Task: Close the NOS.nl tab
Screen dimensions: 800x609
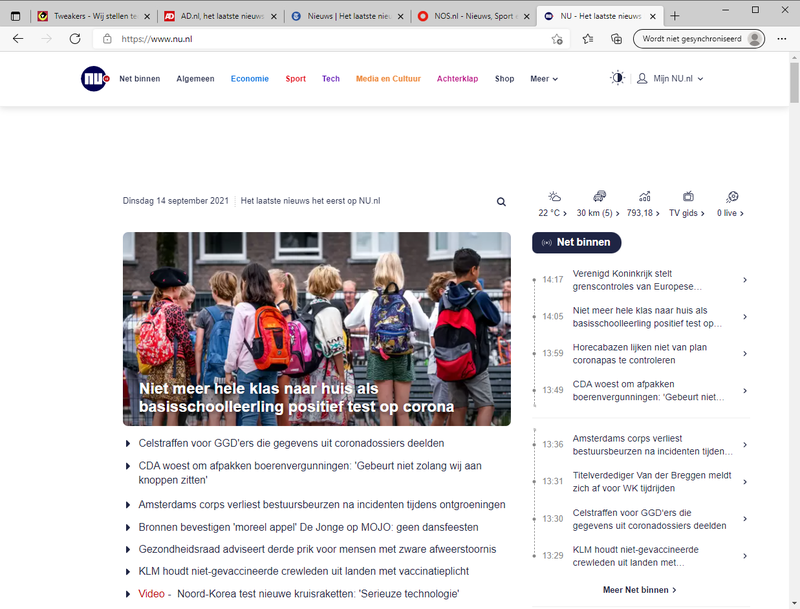Action: tap(527, 16)
